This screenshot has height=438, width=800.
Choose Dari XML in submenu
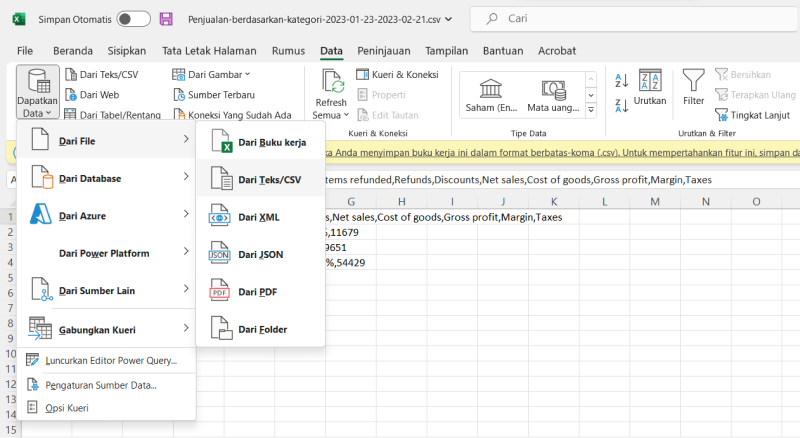point(261,217)
